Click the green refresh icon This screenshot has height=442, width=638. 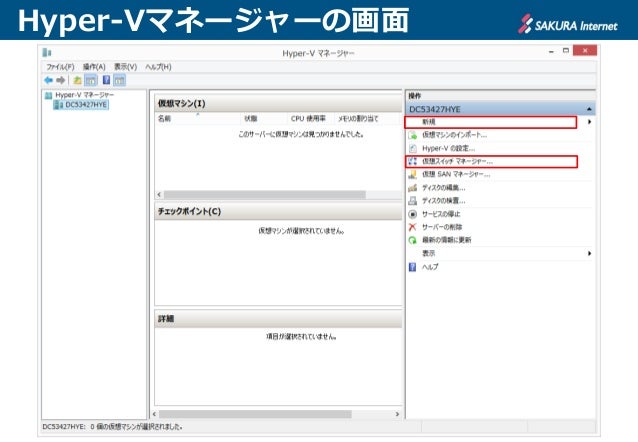pos(413,240)
